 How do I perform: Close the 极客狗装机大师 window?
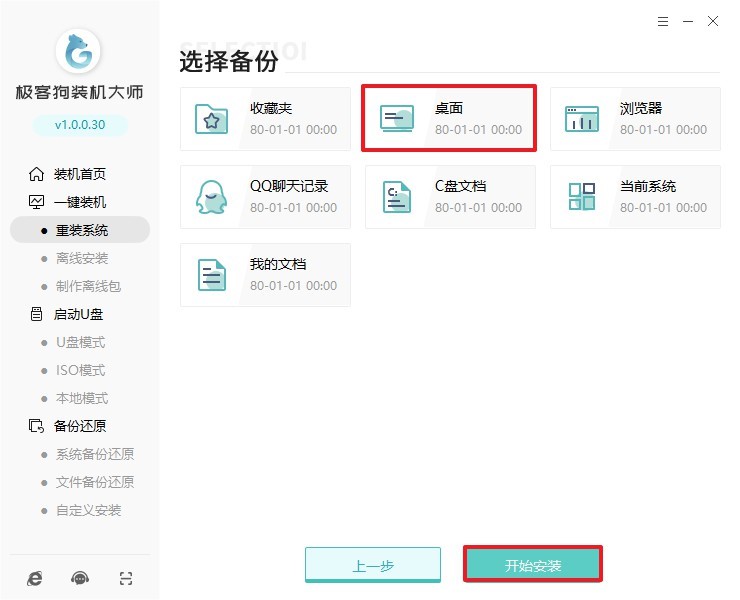713,21
